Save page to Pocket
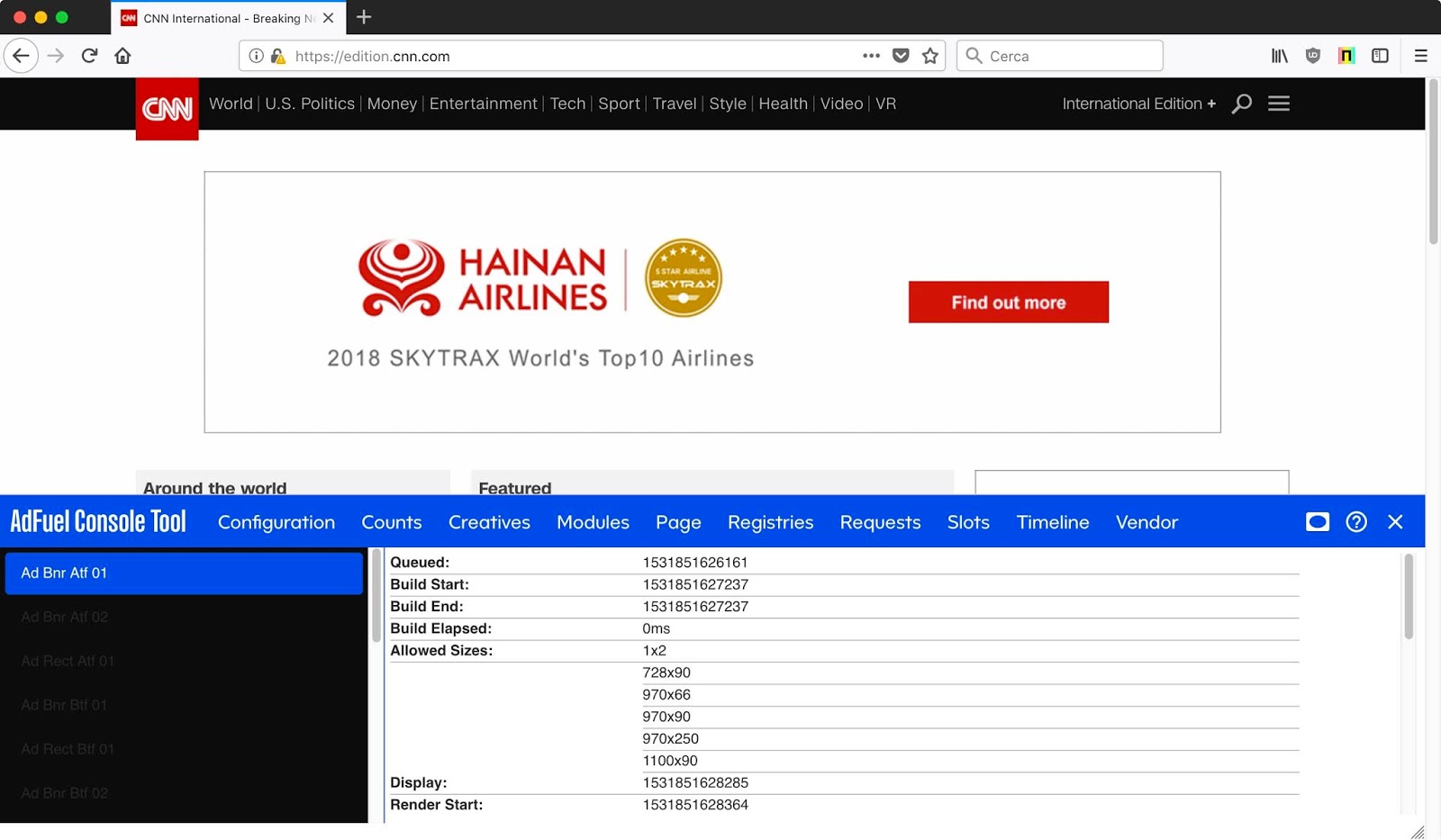1441x840 pixels. 901,56
